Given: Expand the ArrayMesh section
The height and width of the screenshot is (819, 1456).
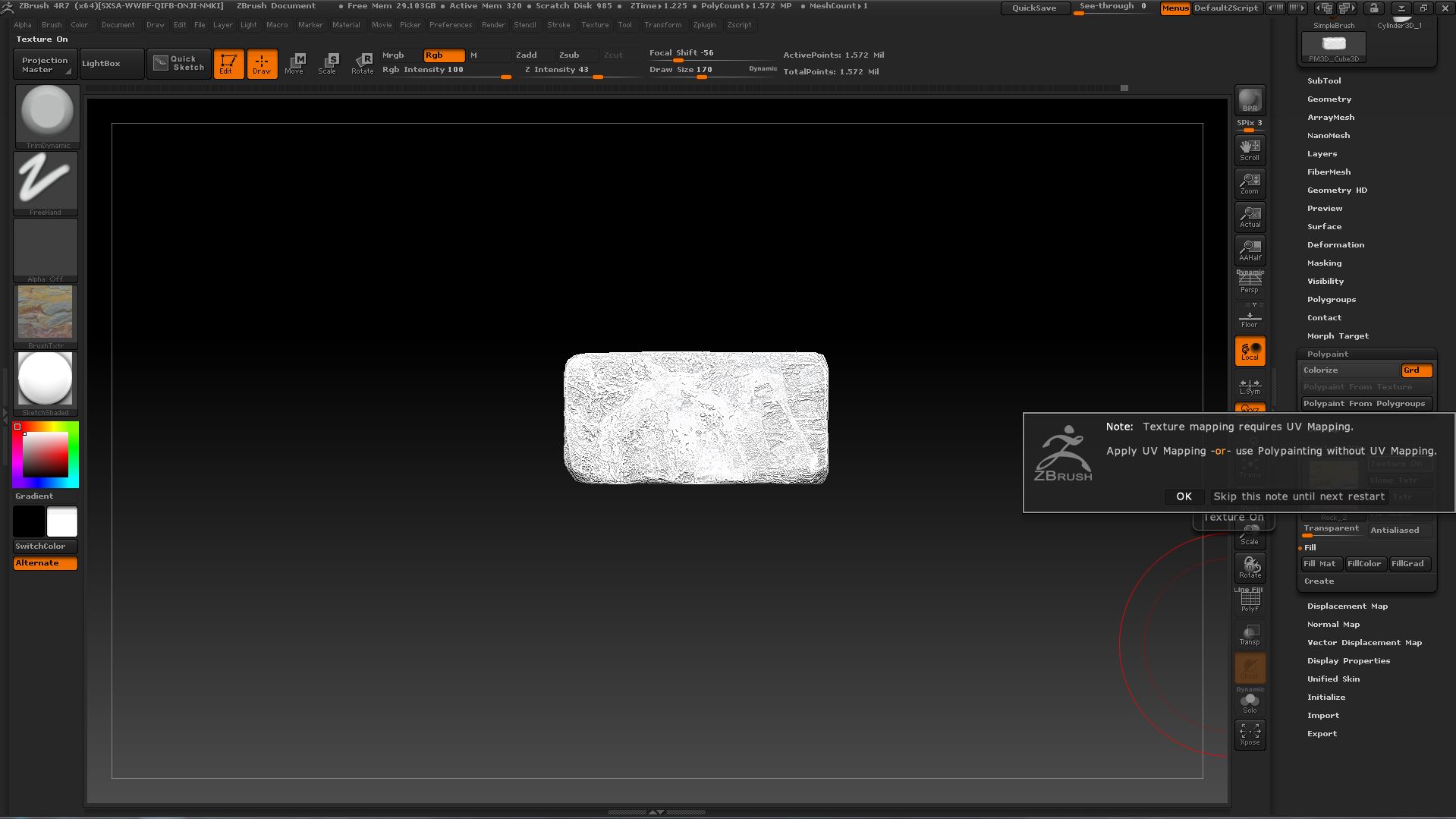Looking at the screenshot, I should [1331, 117].
